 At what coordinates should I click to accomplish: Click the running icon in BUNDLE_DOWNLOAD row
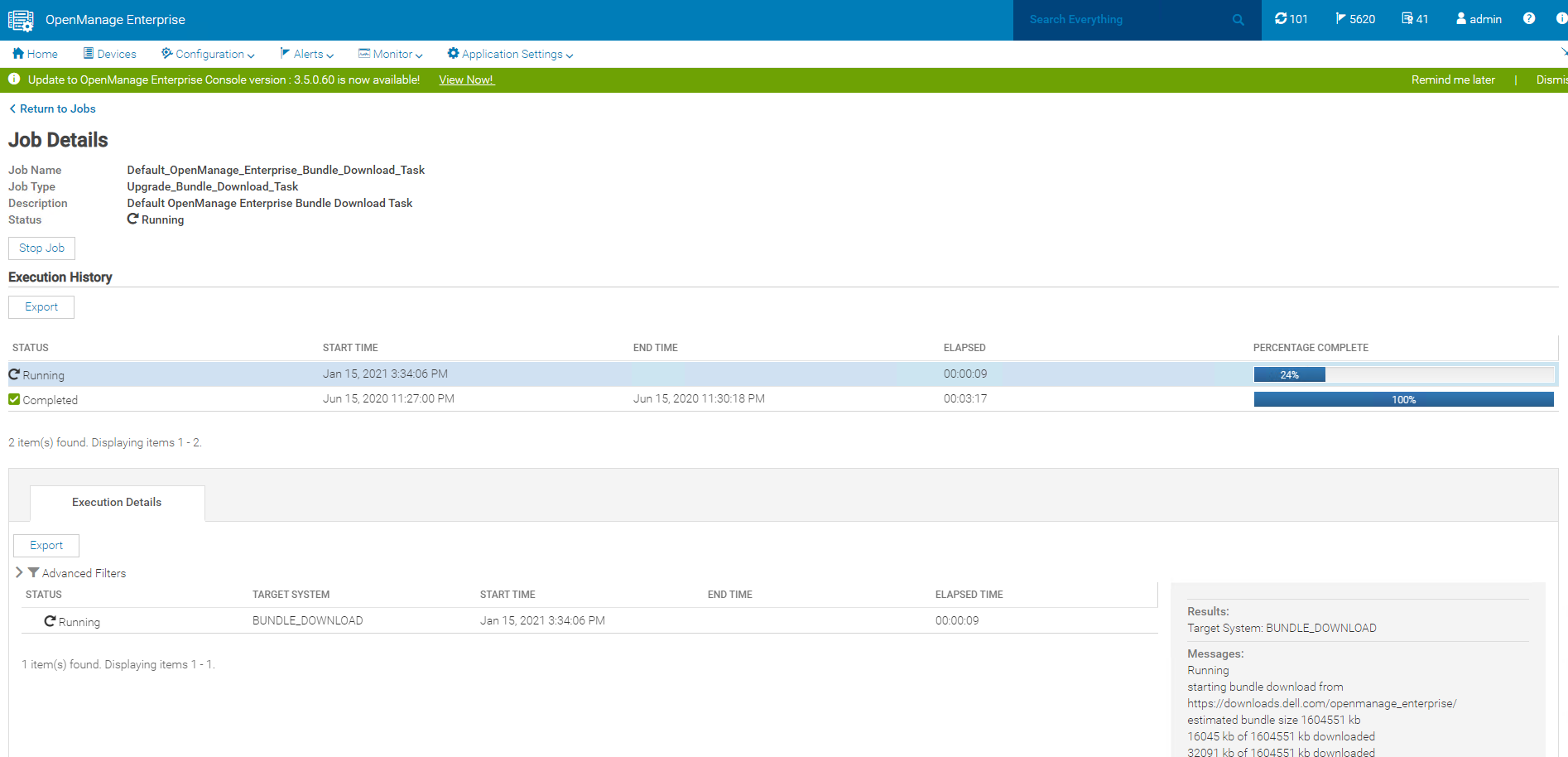[50, 621]
